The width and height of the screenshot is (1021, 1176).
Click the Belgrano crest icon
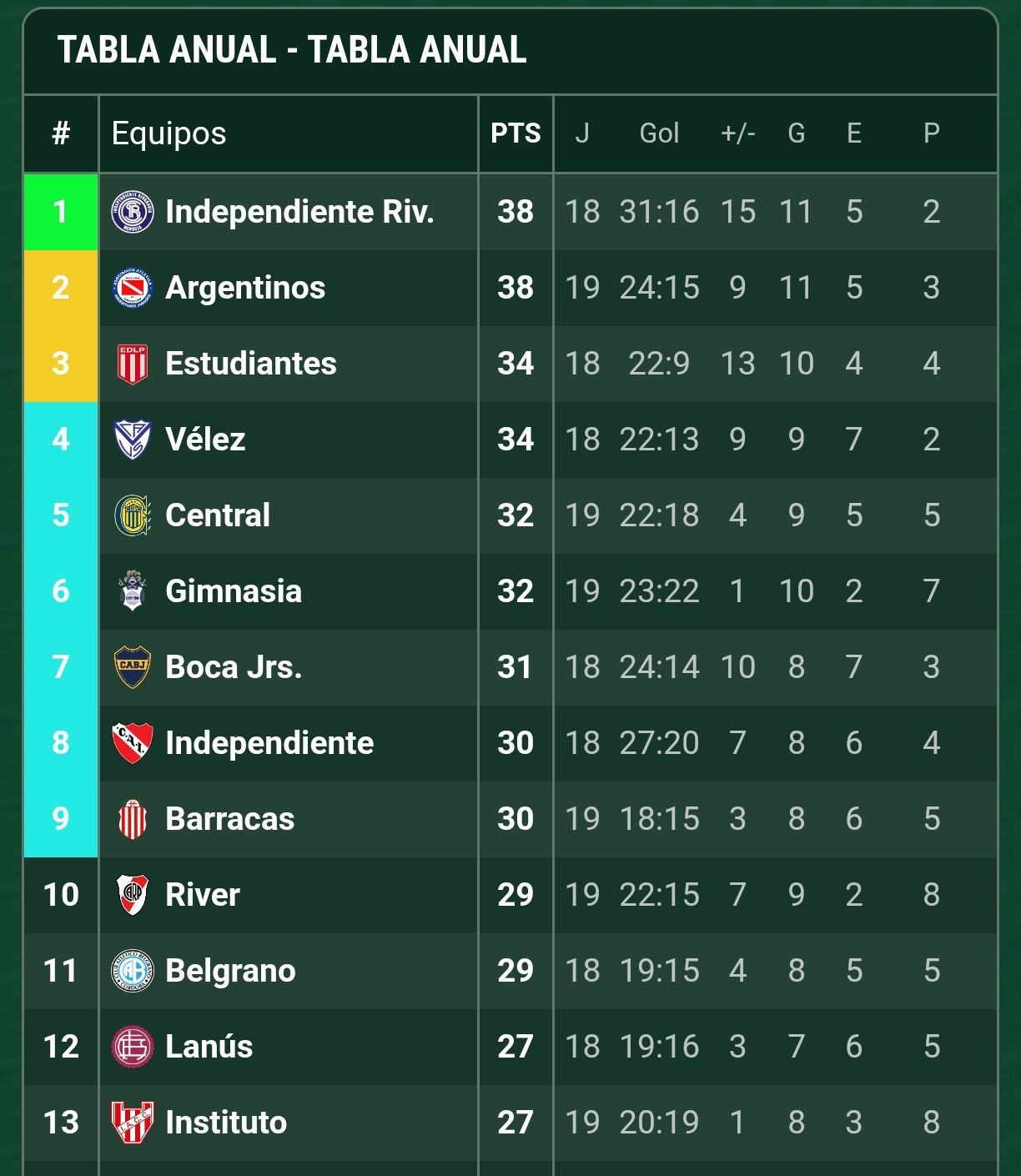133,971
